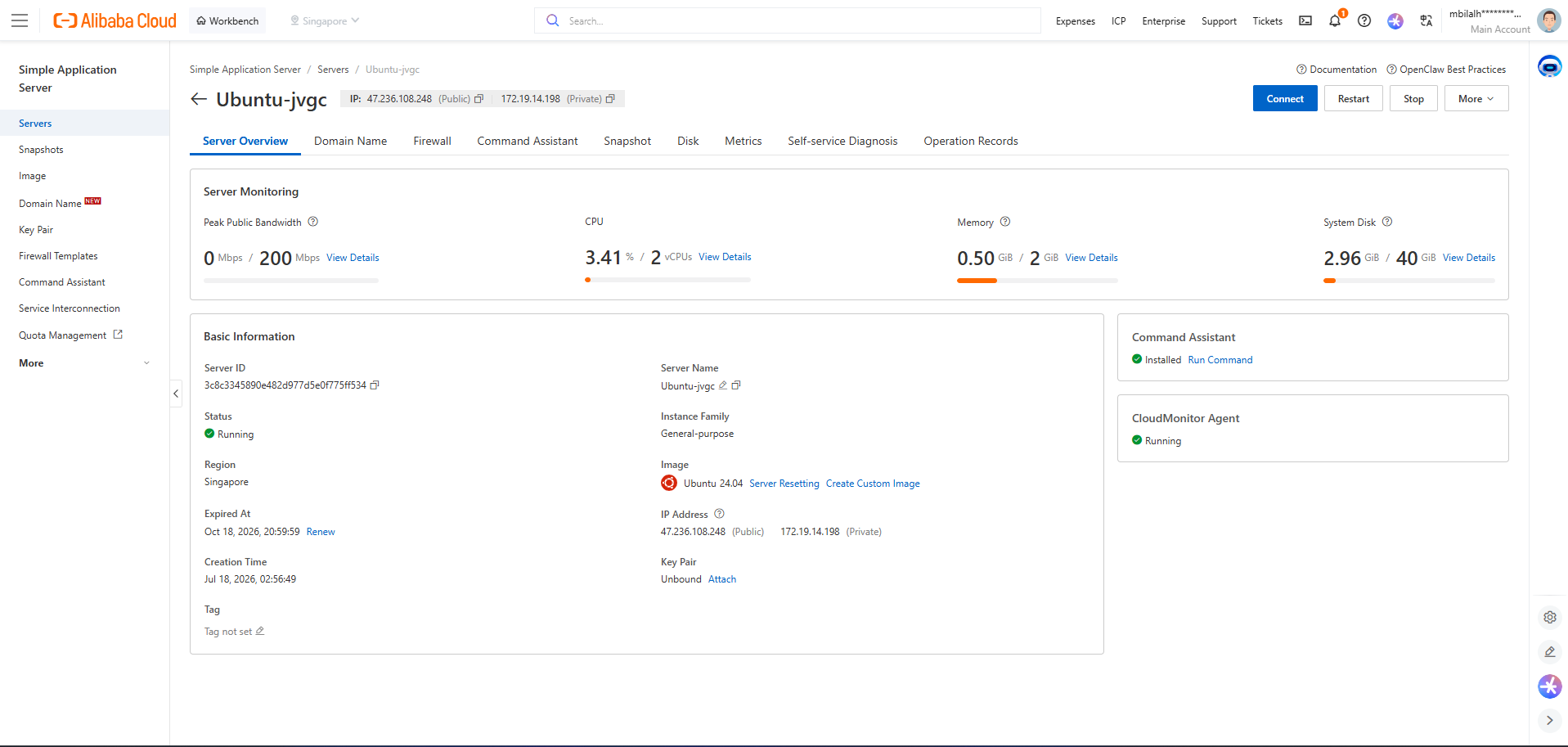Collapse the right rail with chevron

click(1550, 721)
